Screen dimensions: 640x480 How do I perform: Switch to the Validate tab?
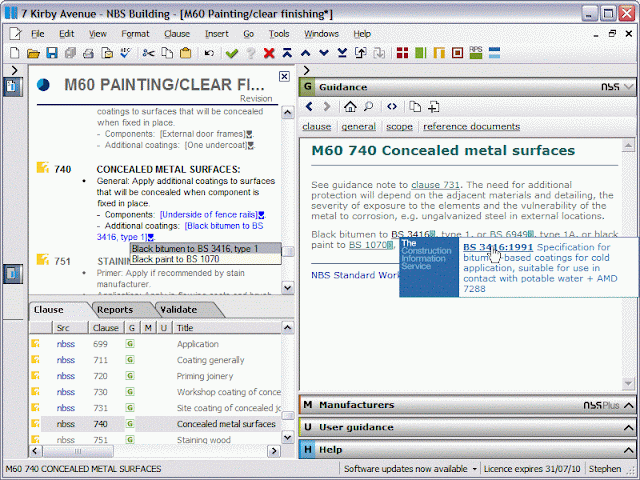click(178, 310)
